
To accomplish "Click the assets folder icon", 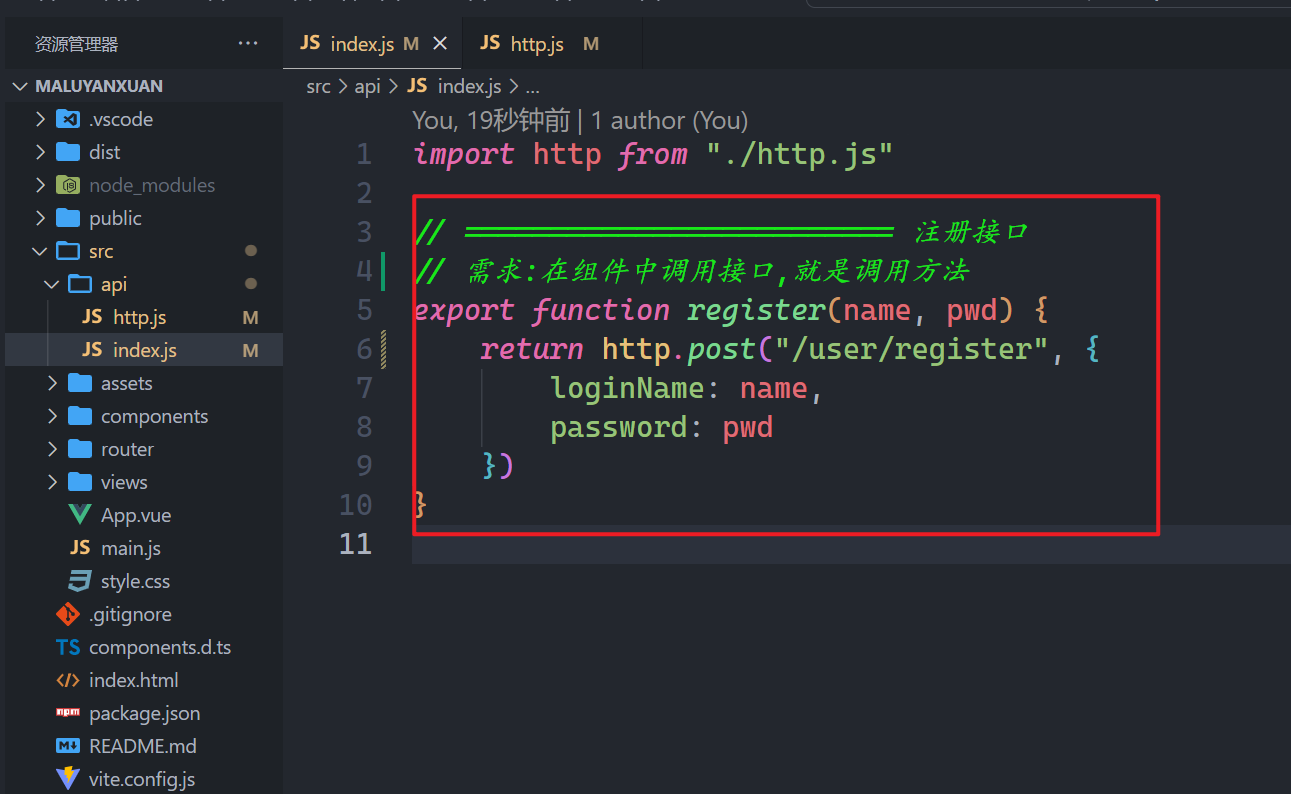I will pyautogui.click(x=80, y=383).
